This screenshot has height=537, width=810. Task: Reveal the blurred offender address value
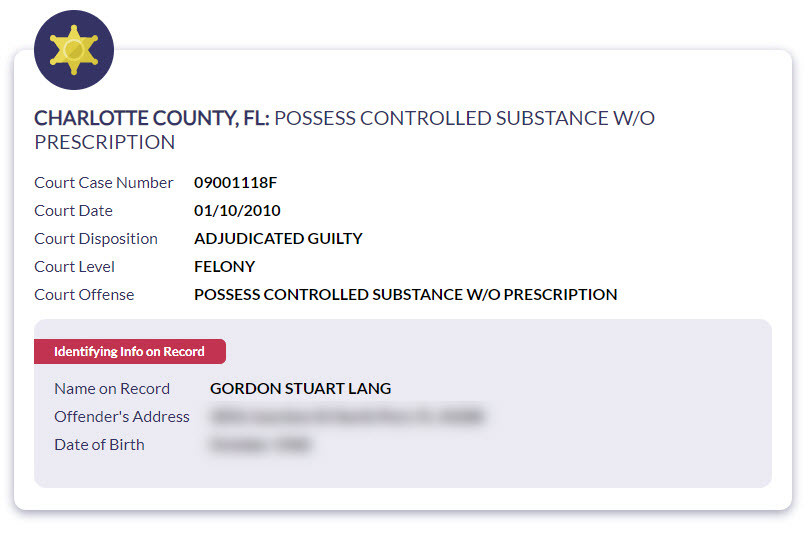point(346,417)
